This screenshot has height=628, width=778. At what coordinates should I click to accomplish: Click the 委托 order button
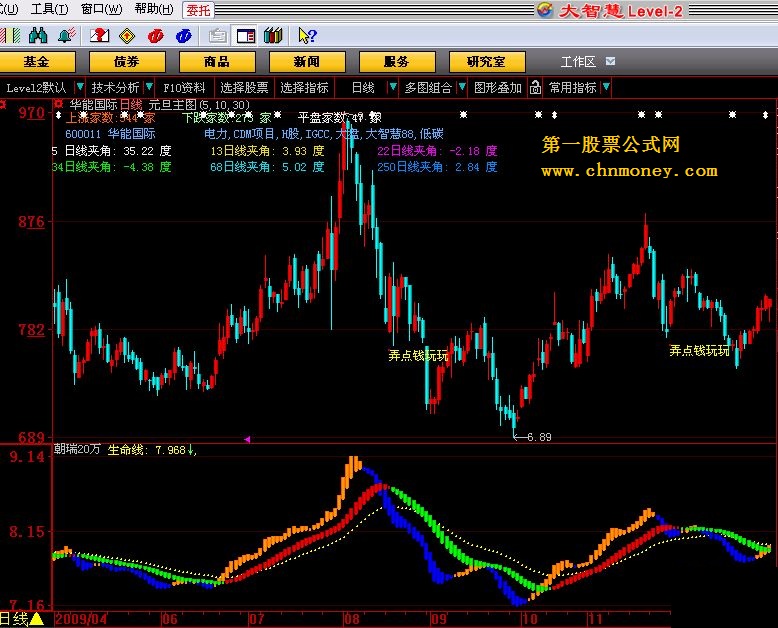(198, 10)
